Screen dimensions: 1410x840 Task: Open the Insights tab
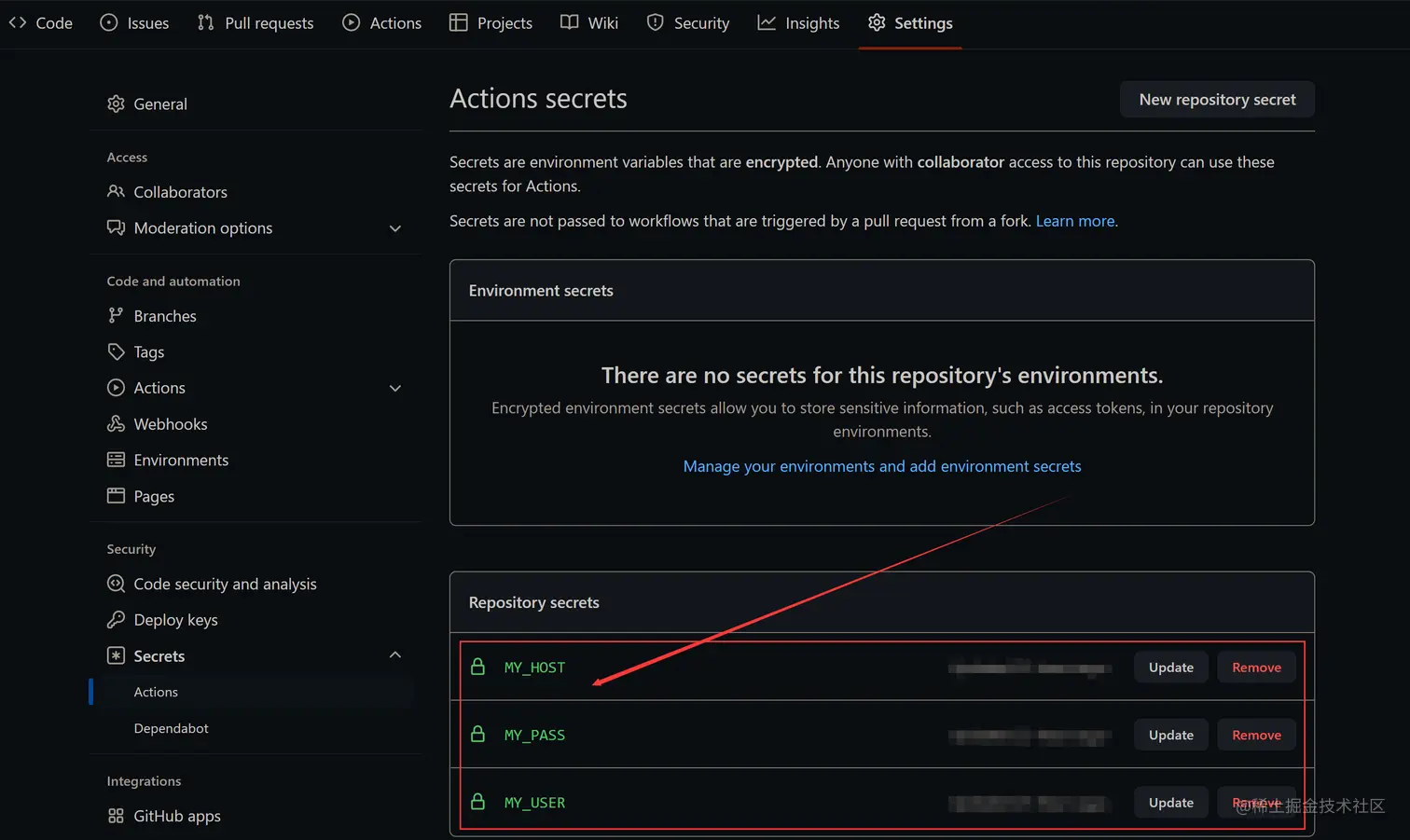click(x=798, y=23)
